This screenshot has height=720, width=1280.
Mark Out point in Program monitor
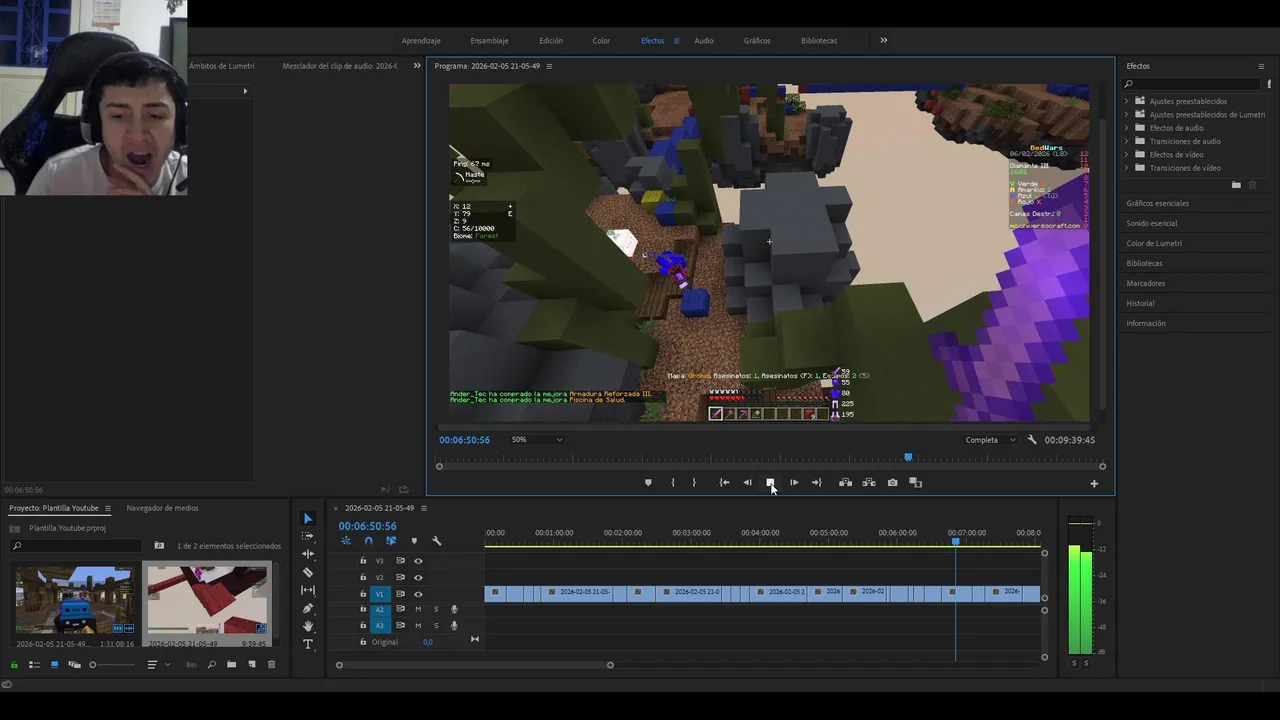pyautogui.click(x=694, y=483)
